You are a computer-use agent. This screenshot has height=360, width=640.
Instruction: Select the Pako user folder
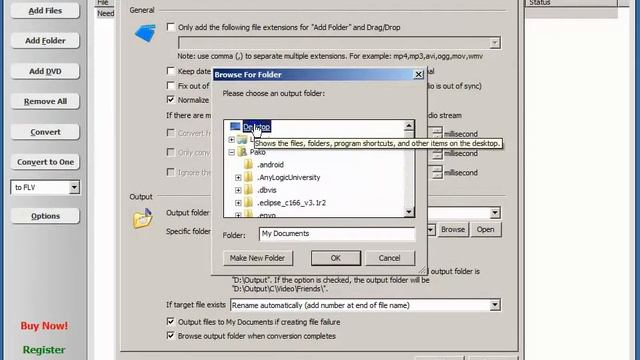[258, 152]
